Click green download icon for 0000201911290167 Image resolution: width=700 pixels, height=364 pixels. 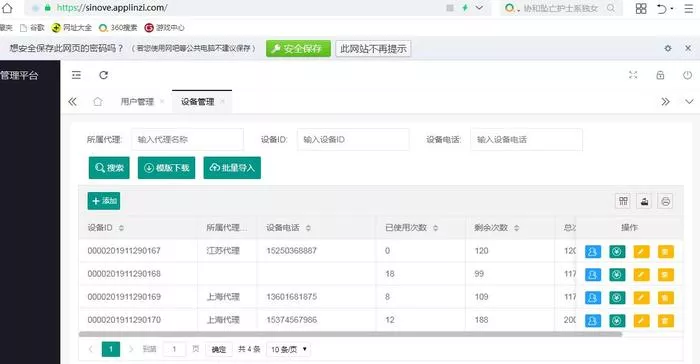[617, 252]
